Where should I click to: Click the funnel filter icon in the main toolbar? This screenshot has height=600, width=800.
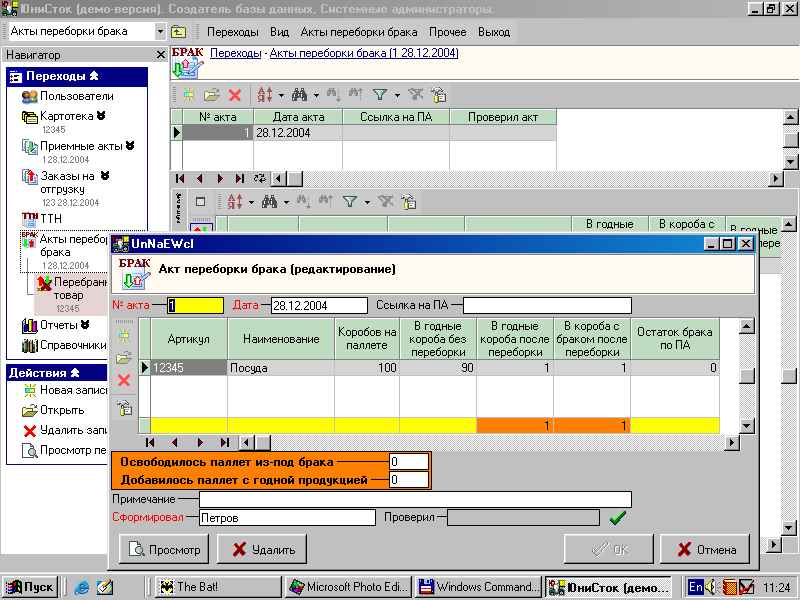coord(380,95)
